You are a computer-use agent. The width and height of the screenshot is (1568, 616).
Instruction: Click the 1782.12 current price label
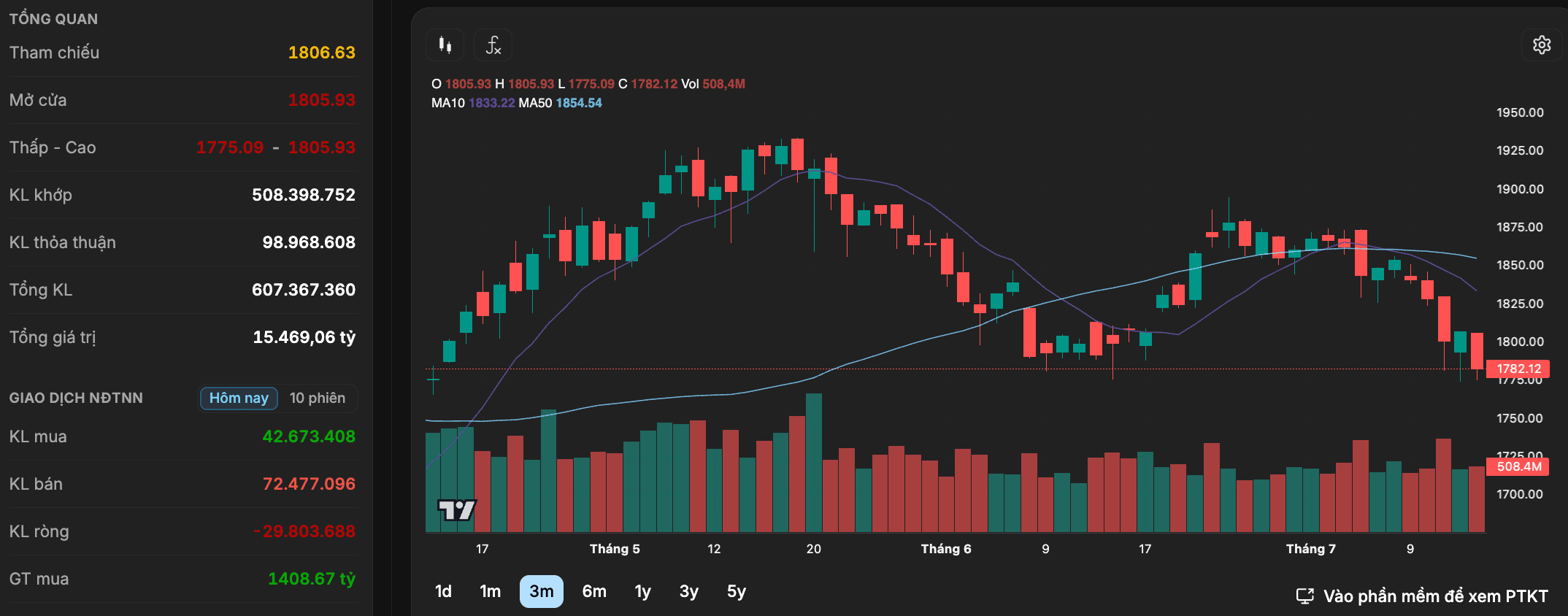click(1518, 369)
